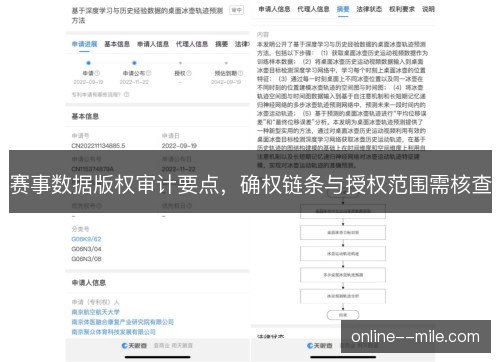Viewport: 500px width, 362px height.
Task: Select the 授权 timeline dot
Action: (x=180, y=63)
